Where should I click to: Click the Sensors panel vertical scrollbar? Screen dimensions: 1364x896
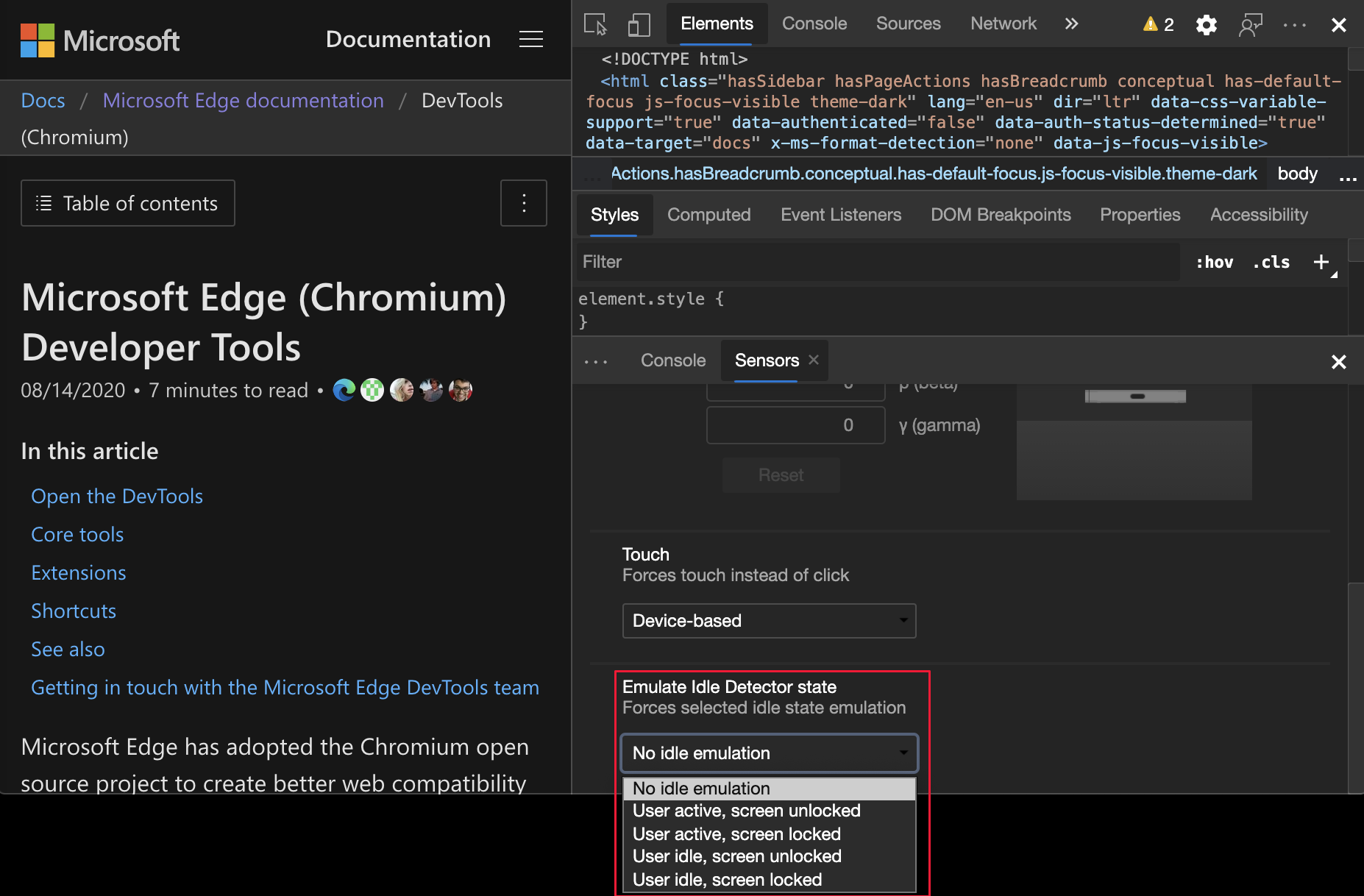(1356, 689)
